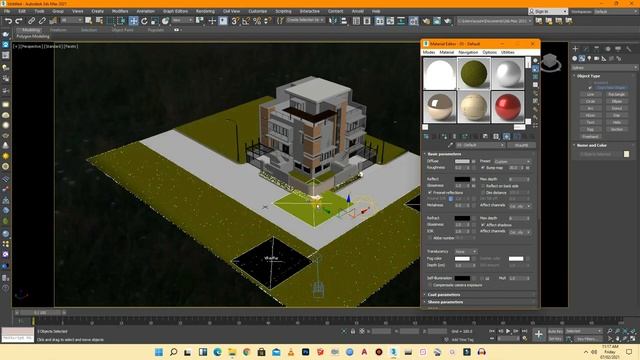
Task: Click the Play Animation button
Action: tap(508, 331)
